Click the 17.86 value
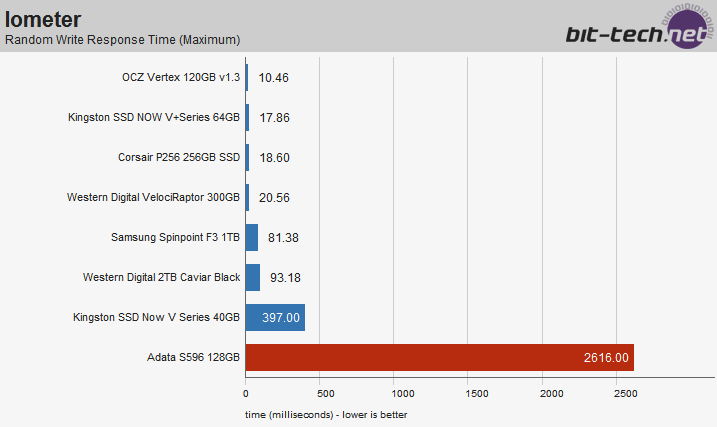Screen dimensions: 717x427 point(274,117)
